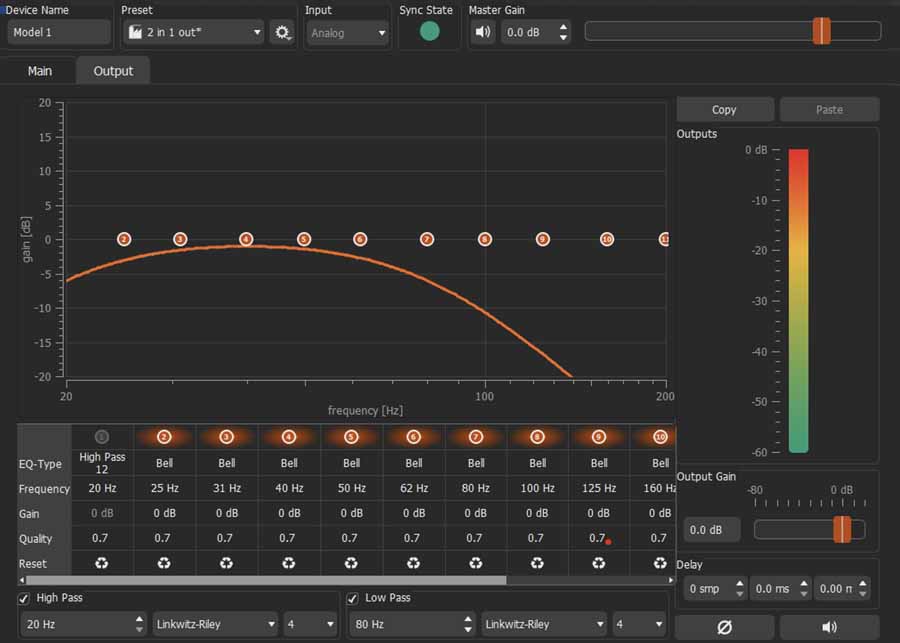Toggle band 3 enable button in table
Screen dimensions: 900x643
pos(226,437)
